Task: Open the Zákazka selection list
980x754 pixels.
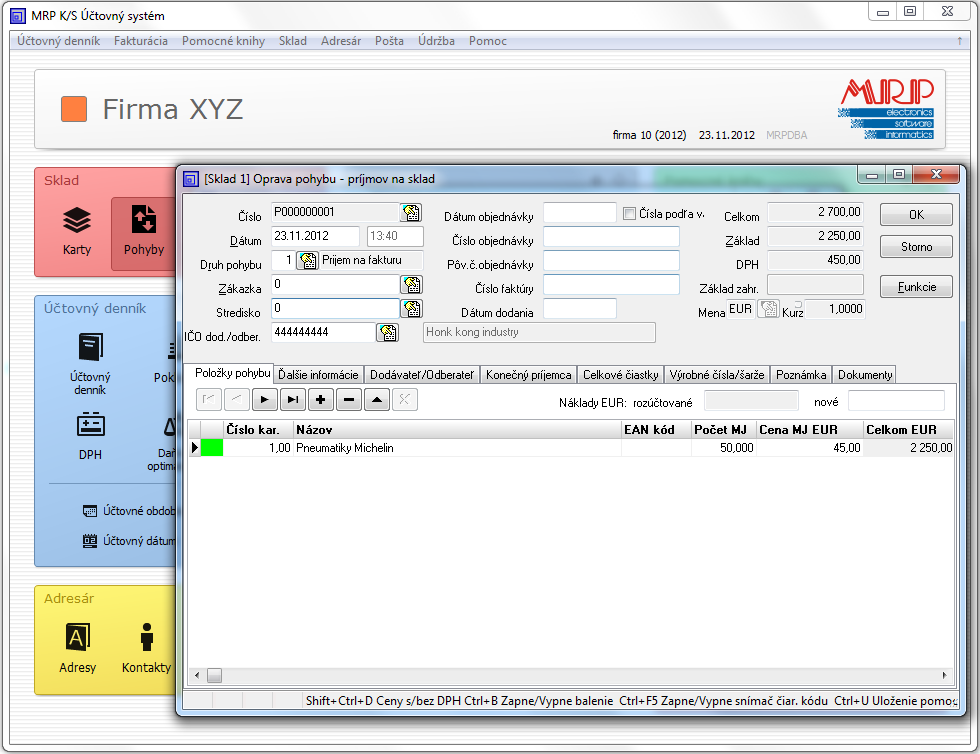Action: pyautogui.click(x=411, y=284)
